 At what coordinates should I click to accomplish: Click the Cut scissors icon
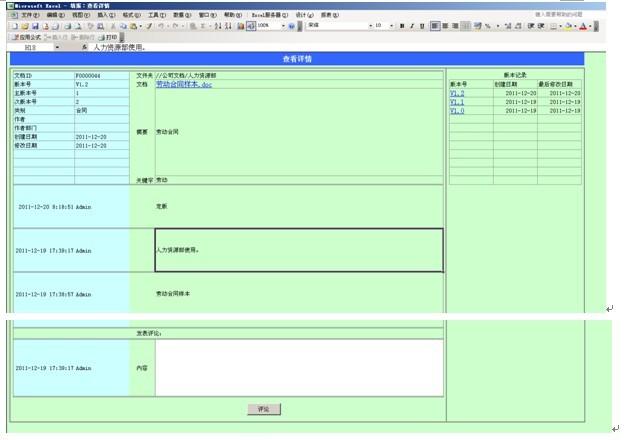point(113,26)
